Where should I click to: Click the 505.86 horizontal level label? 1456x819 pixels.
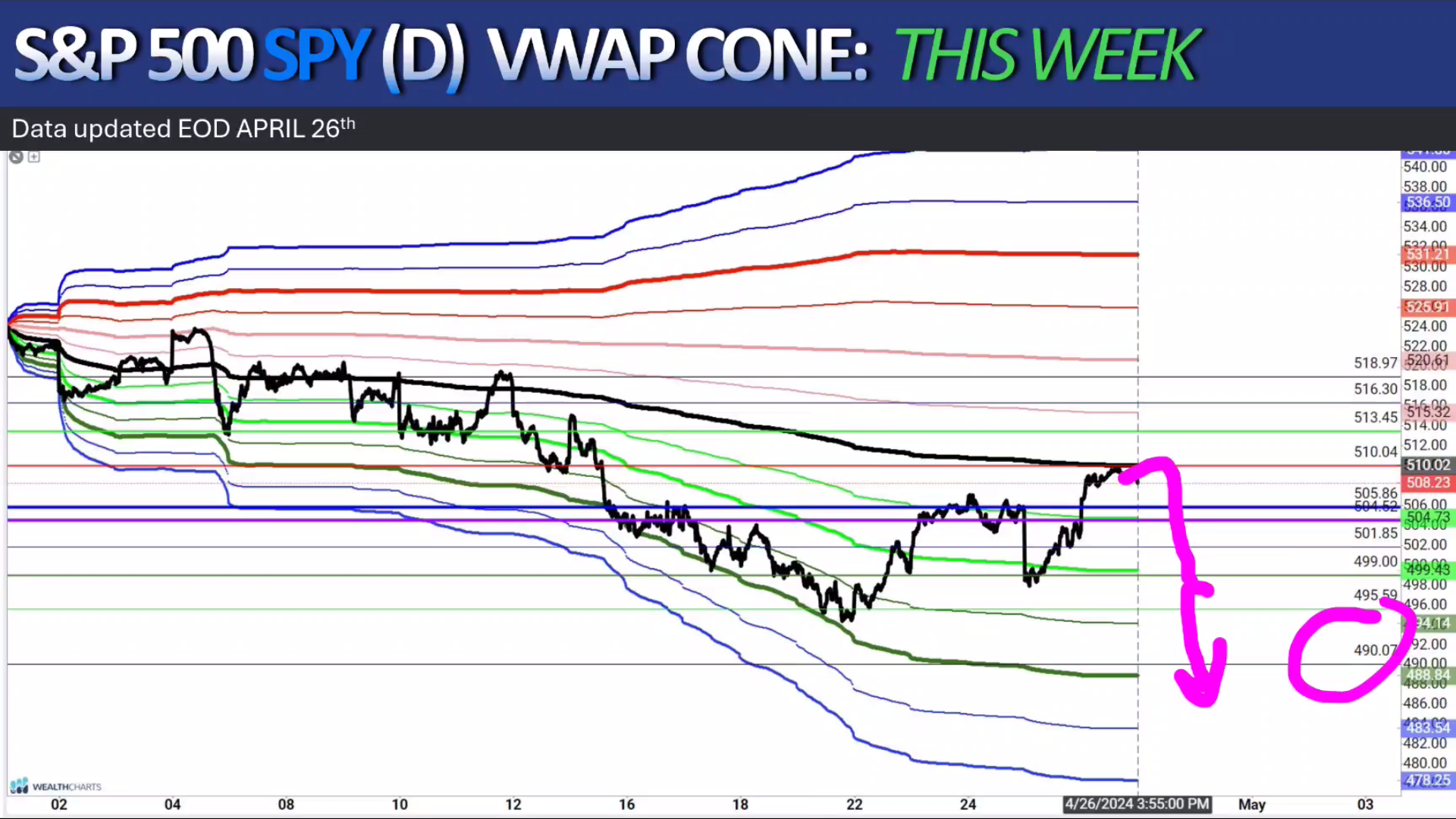point(1376,493)
